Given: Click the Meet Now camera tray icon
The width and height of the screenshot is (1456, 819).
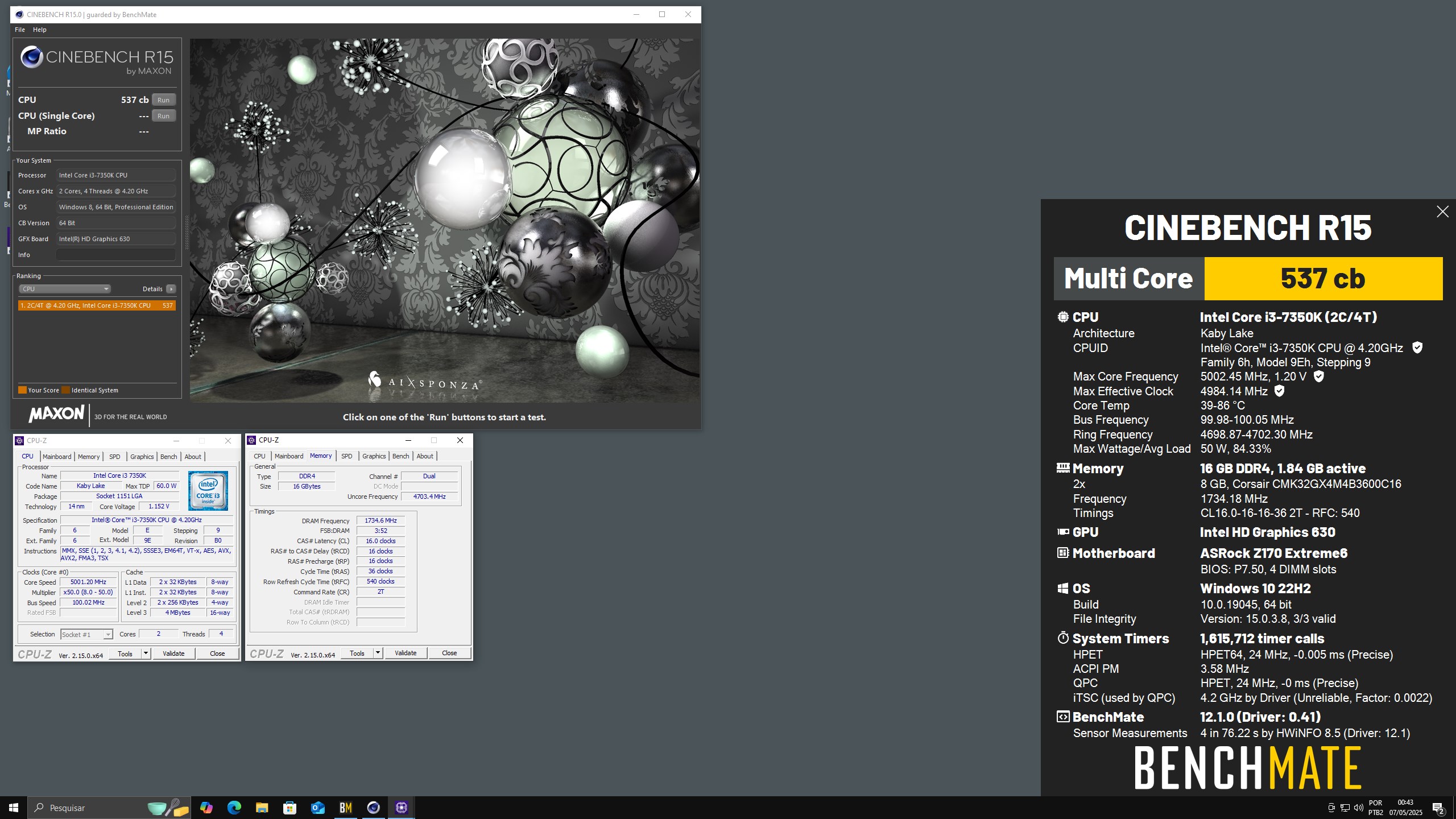Looking at the screenshot, I should [x=1331, y=808].
